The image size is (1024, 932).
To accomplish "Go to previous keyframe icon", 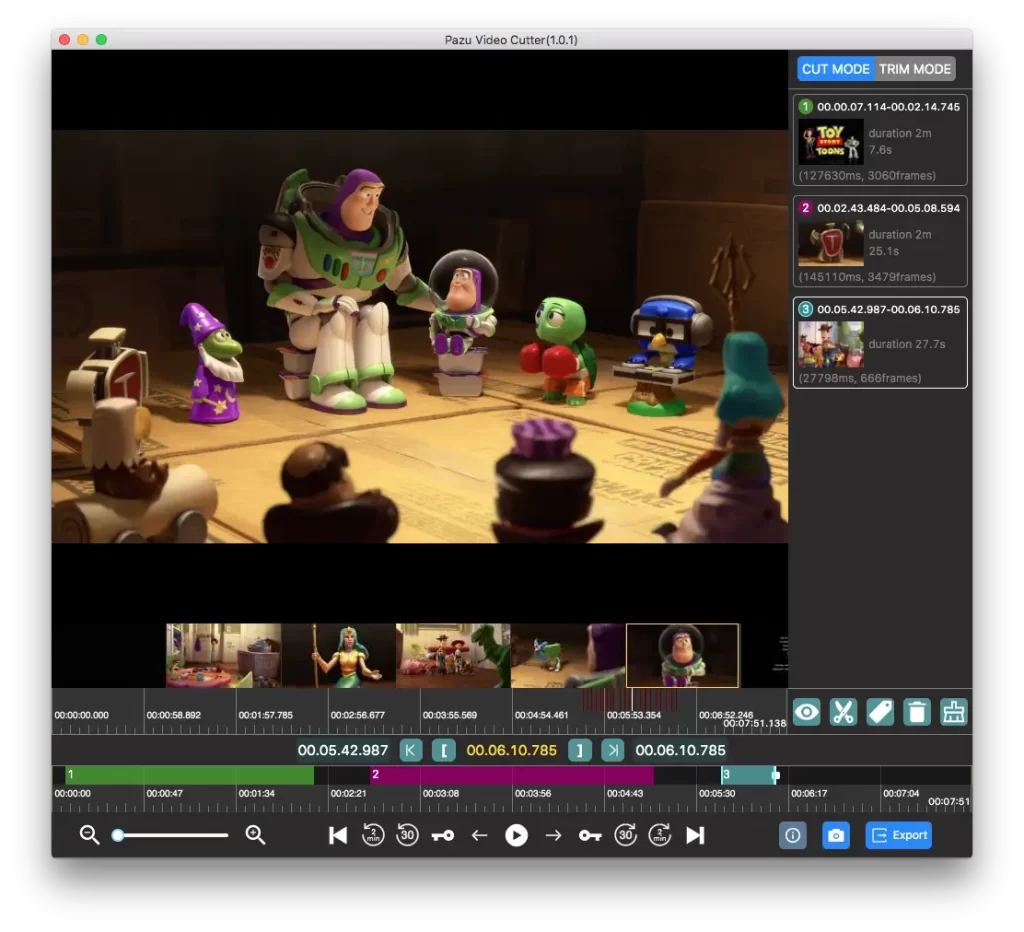I will [x=443, y=835].
